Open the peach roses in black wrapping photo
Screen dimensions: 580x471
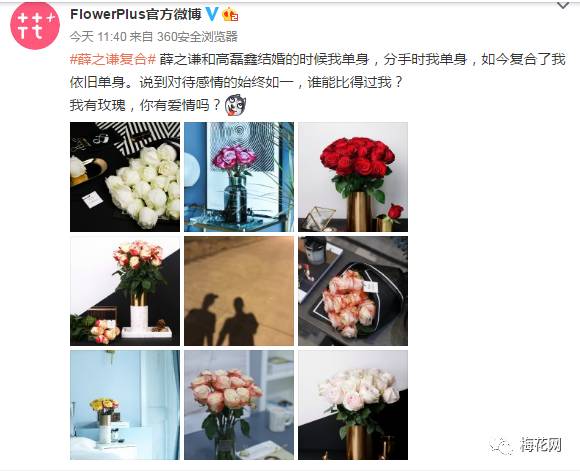[353, 291]
